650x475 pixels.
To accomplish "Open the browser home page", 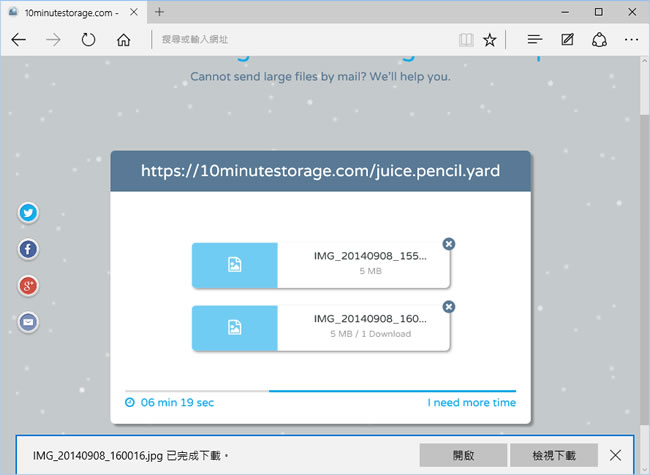I will (124, 40).
